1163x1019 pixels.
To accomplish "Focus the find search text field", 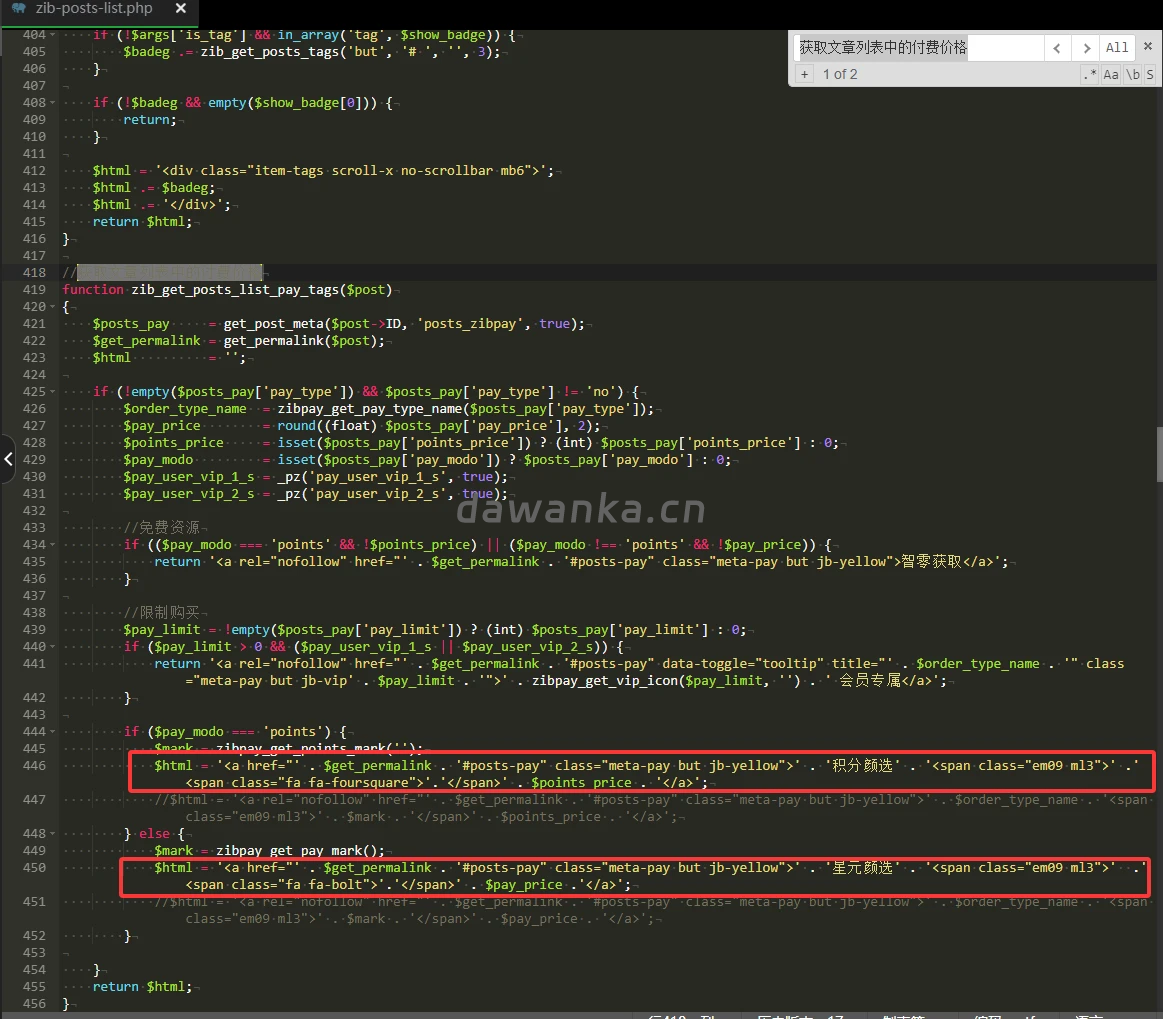I will point(918,47).
